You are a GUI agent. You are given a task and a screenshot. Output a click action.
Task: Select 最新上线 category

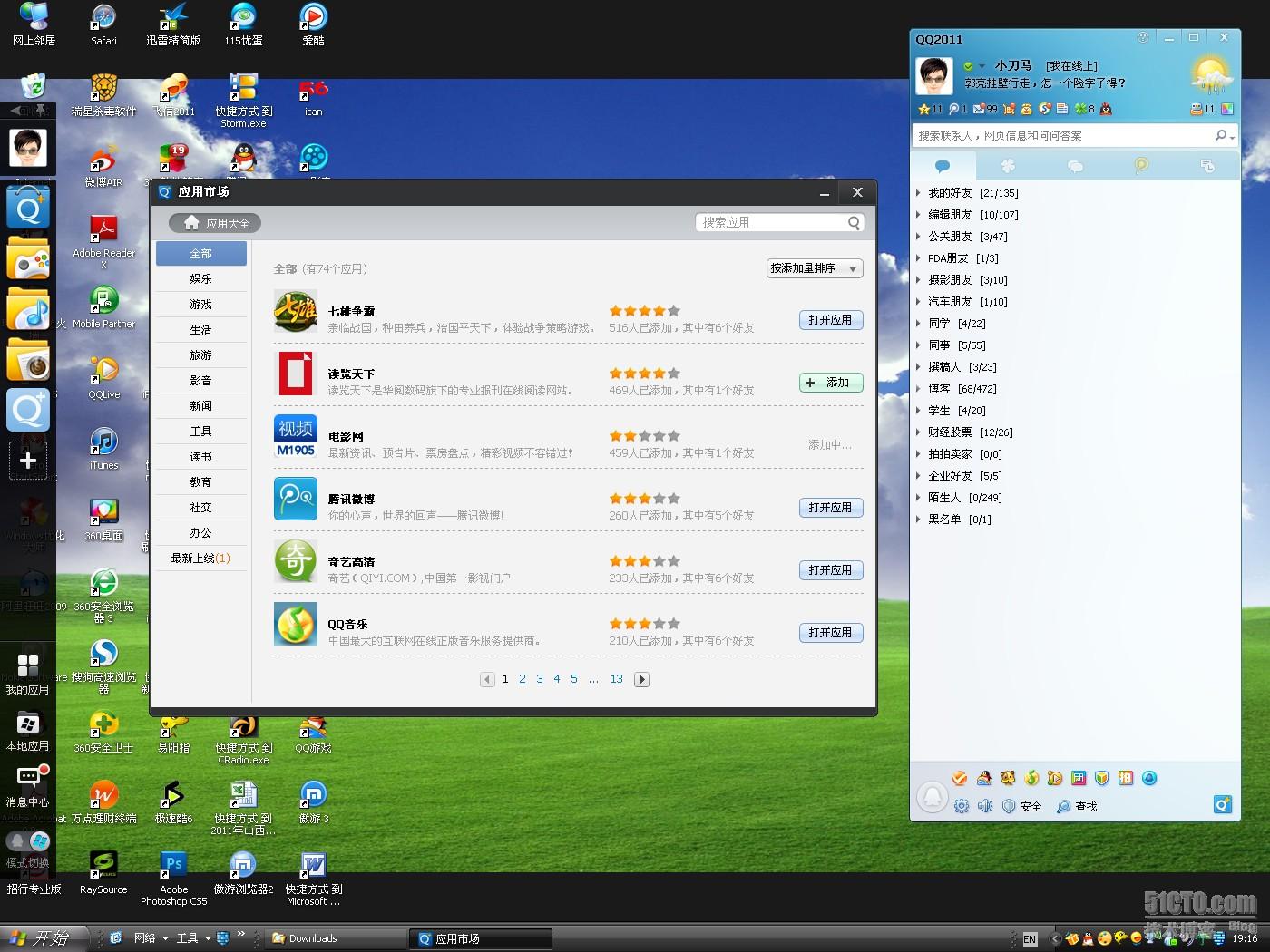(x=200, y=559)
